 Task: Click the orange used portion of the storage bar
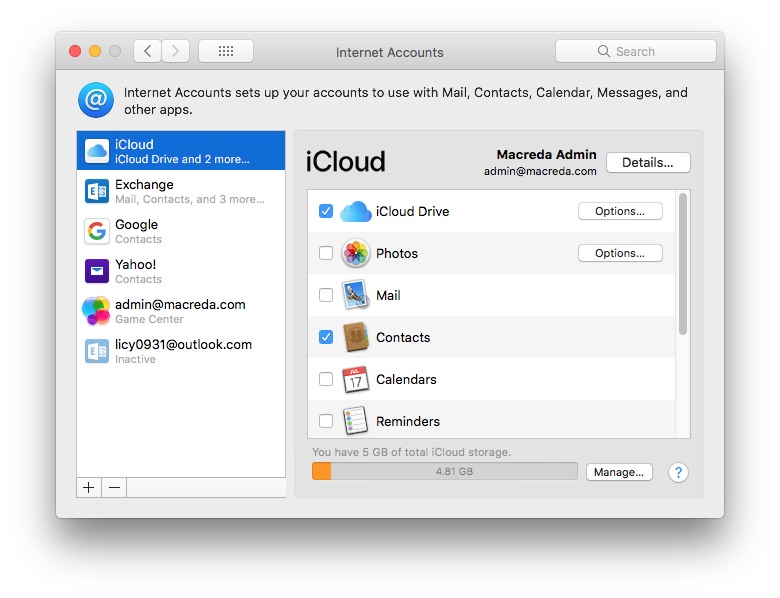[x=321, y=471]
